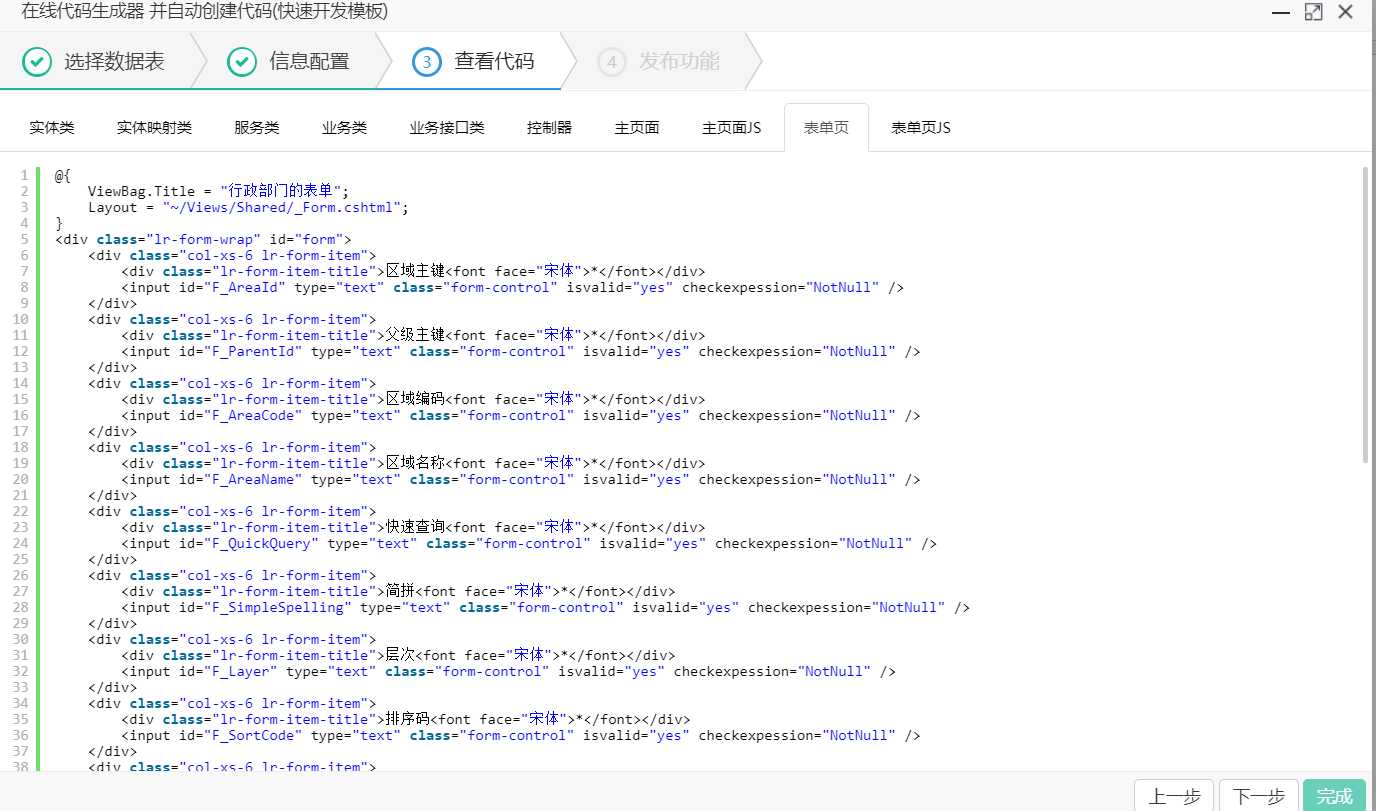Image resolution: width=1376 pixels, height=811 pixels.
Task: Open the 服务类 tab
Action: point(257,128)
